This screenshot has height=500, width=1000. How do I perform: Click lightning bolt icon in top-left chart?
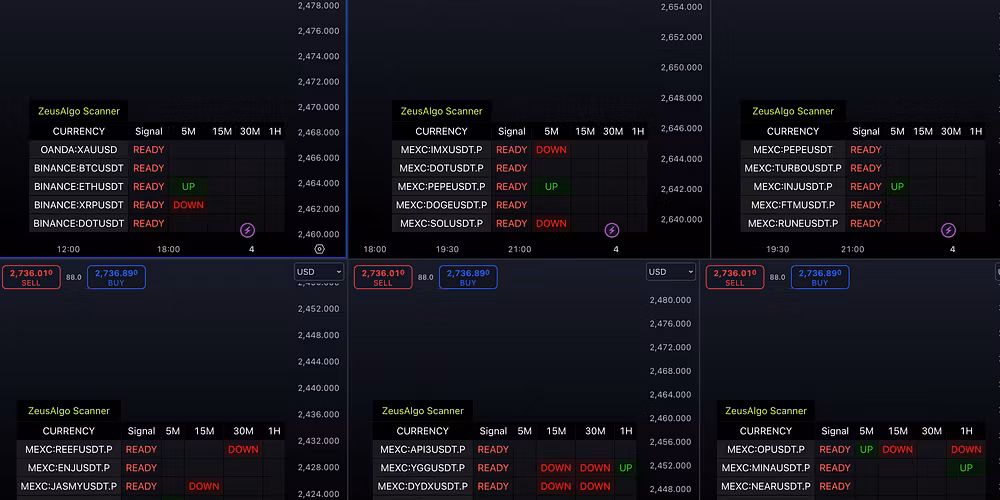pyautogui.click(x=248, y=230)
